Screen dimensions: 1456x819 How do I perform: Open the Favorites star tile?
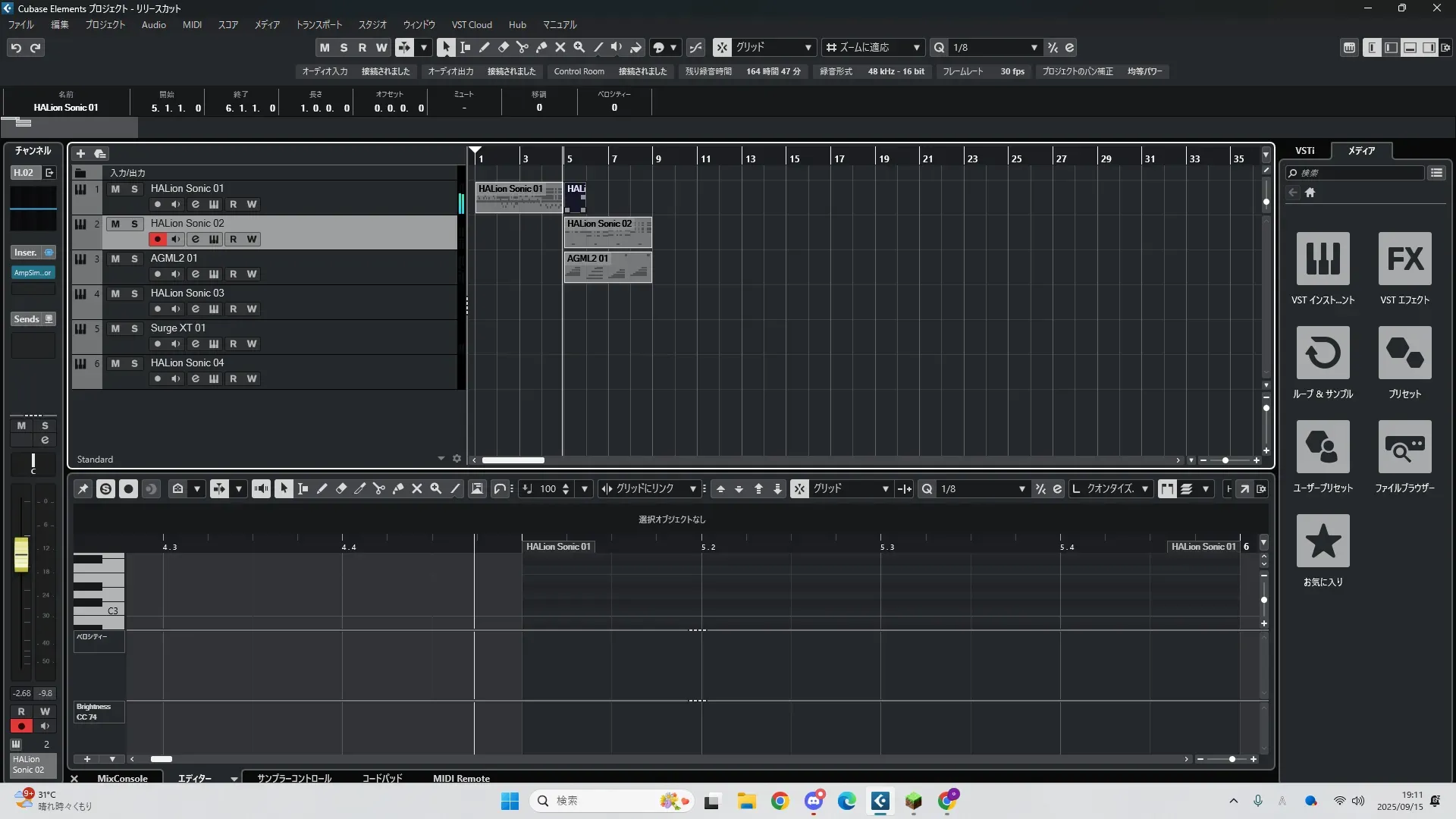click(1323, 541)
